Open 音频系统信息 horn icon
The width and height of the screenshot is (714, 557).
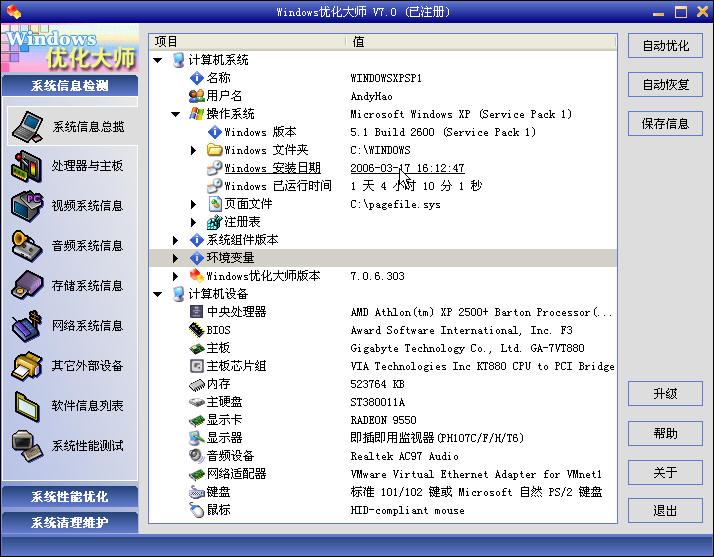point(26,246)
